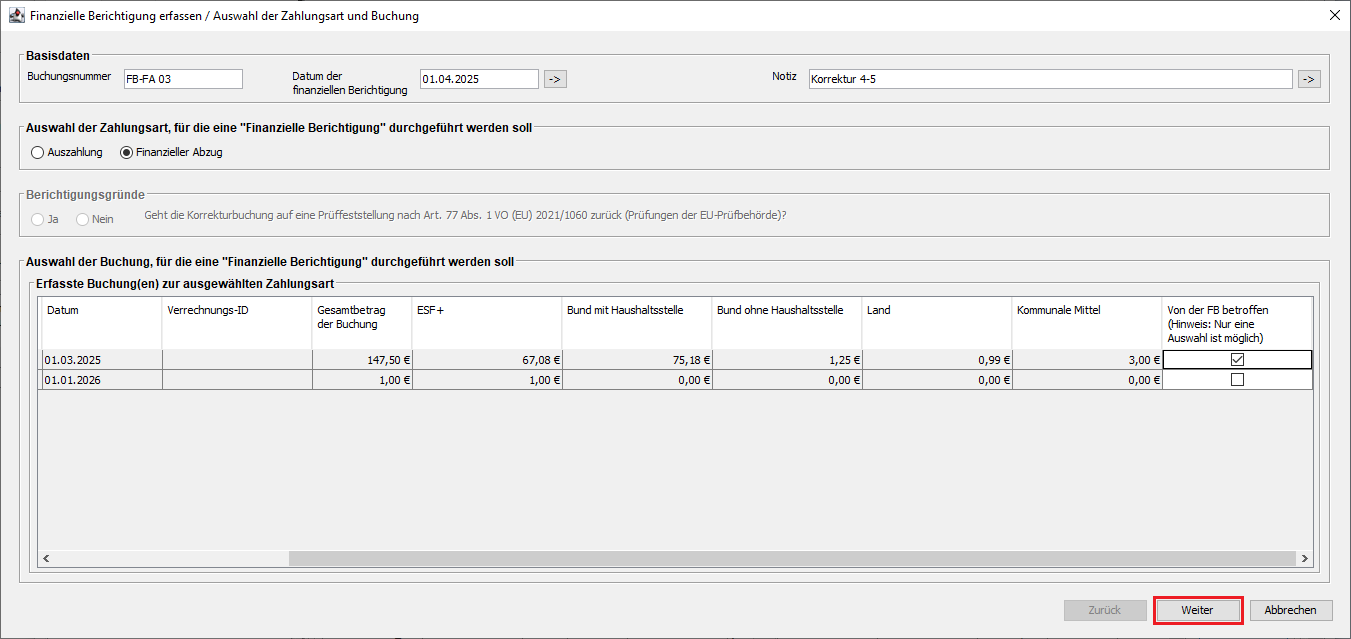Click arrow button next to Notiz field

(1309, 79)
